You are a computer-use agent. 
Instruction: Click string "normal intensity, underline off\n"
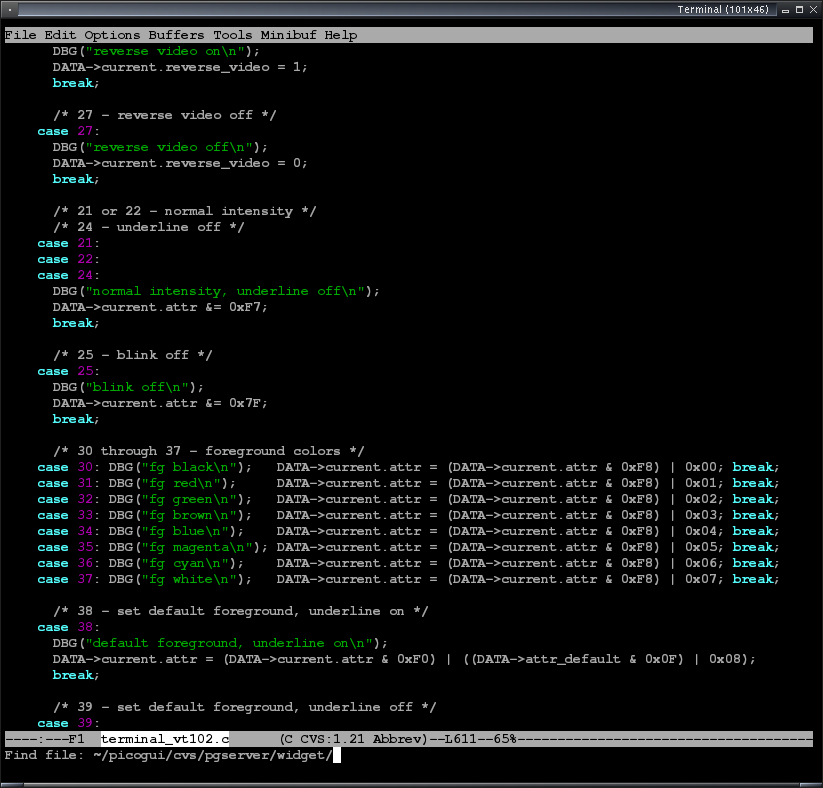tap(225, 291)
